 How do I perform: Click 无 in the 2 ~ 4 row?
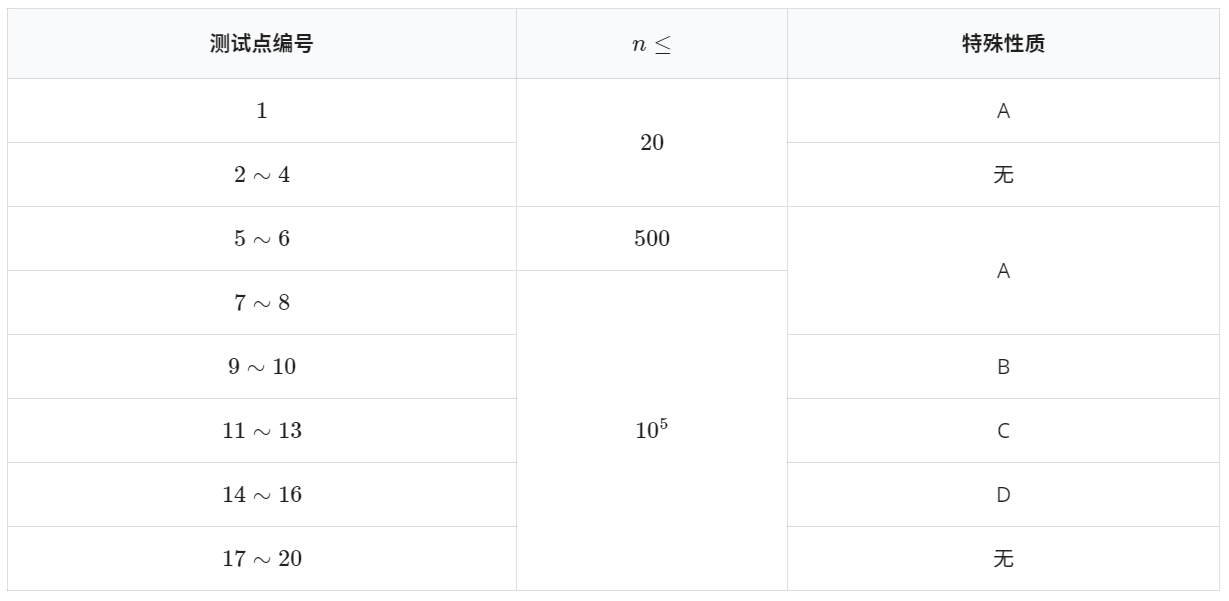(1004, 175)
